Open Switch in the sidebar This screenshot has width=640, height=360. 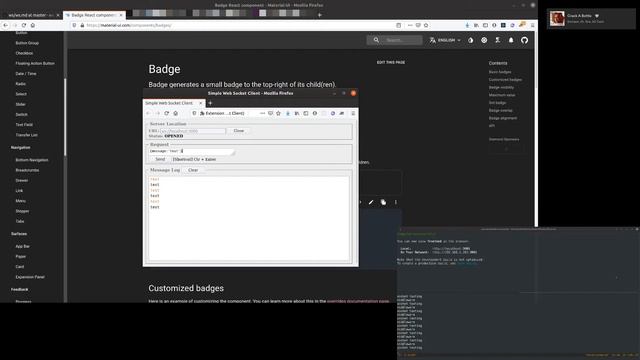(x=21, y=114)
